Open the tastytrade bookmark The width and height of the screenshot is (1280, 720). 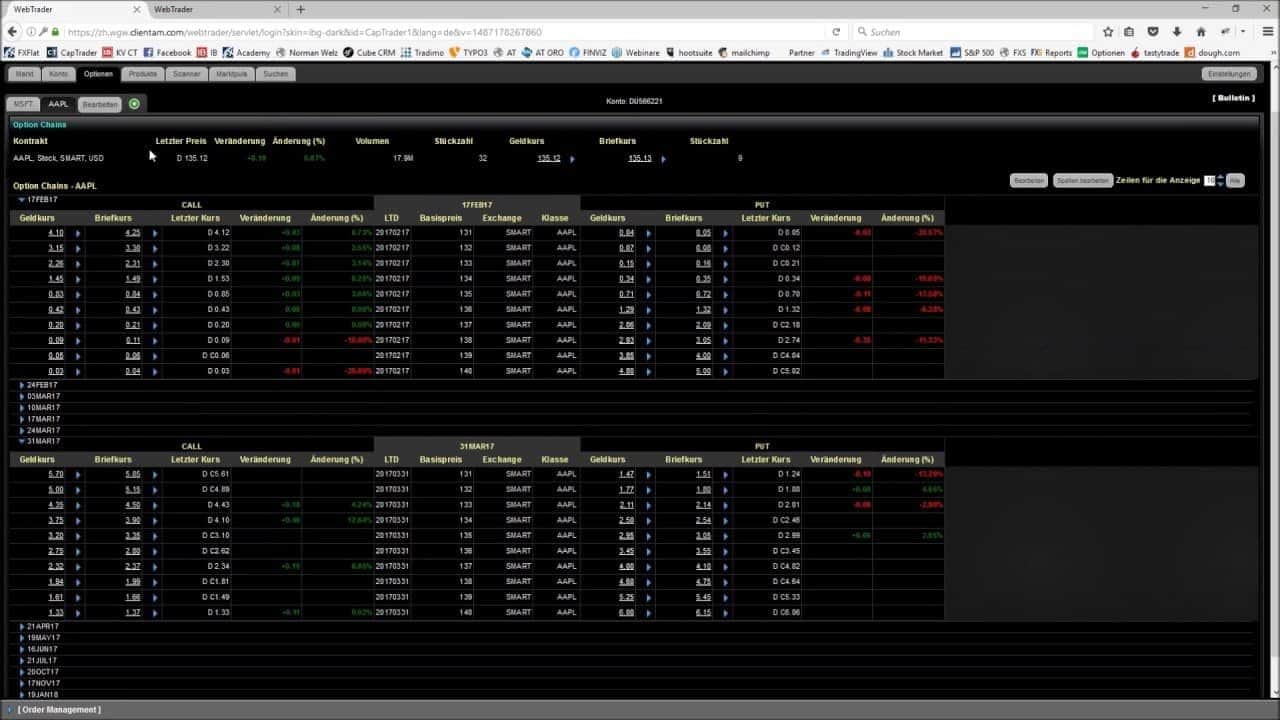1156,53
